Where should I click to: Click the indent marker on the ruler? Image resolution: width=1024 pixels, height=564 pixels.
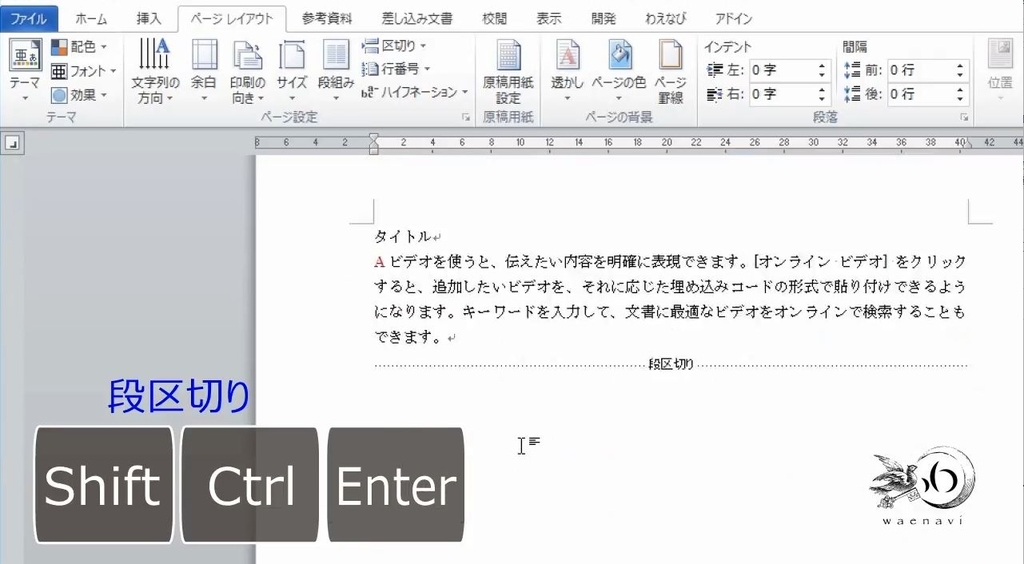coord(374,143)
